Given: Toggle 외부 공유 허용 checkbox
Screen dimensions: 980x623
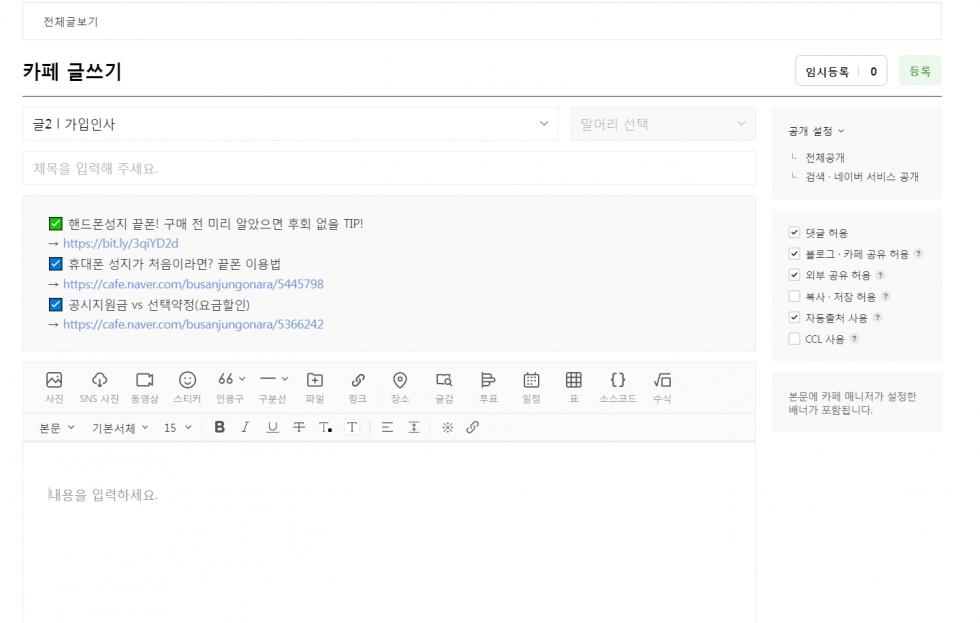Looking at the screenshot, I should (x=794, y=275).
